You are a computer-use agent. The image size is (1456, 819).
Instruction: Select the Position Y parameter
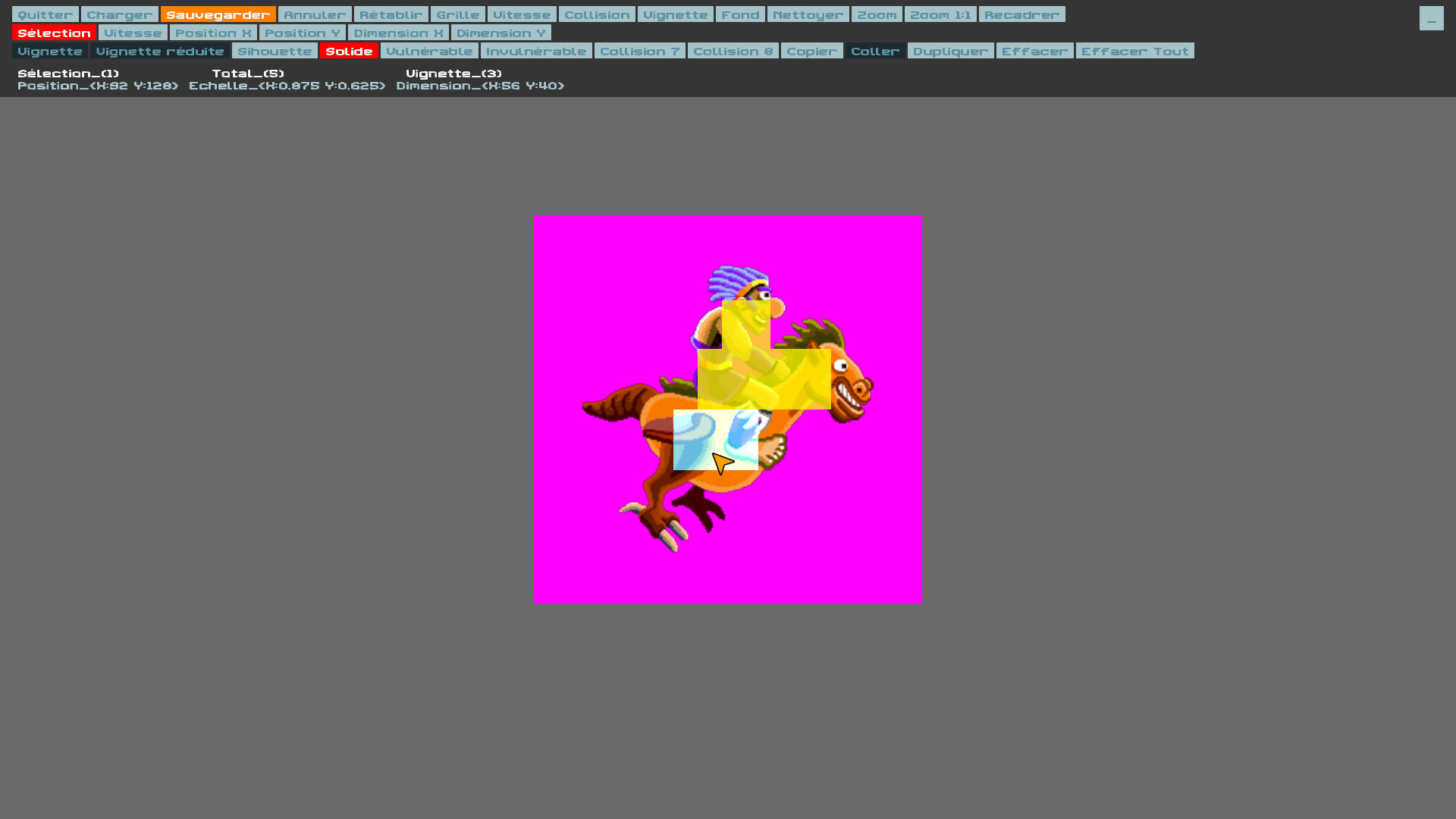click(x=303, y=33)
